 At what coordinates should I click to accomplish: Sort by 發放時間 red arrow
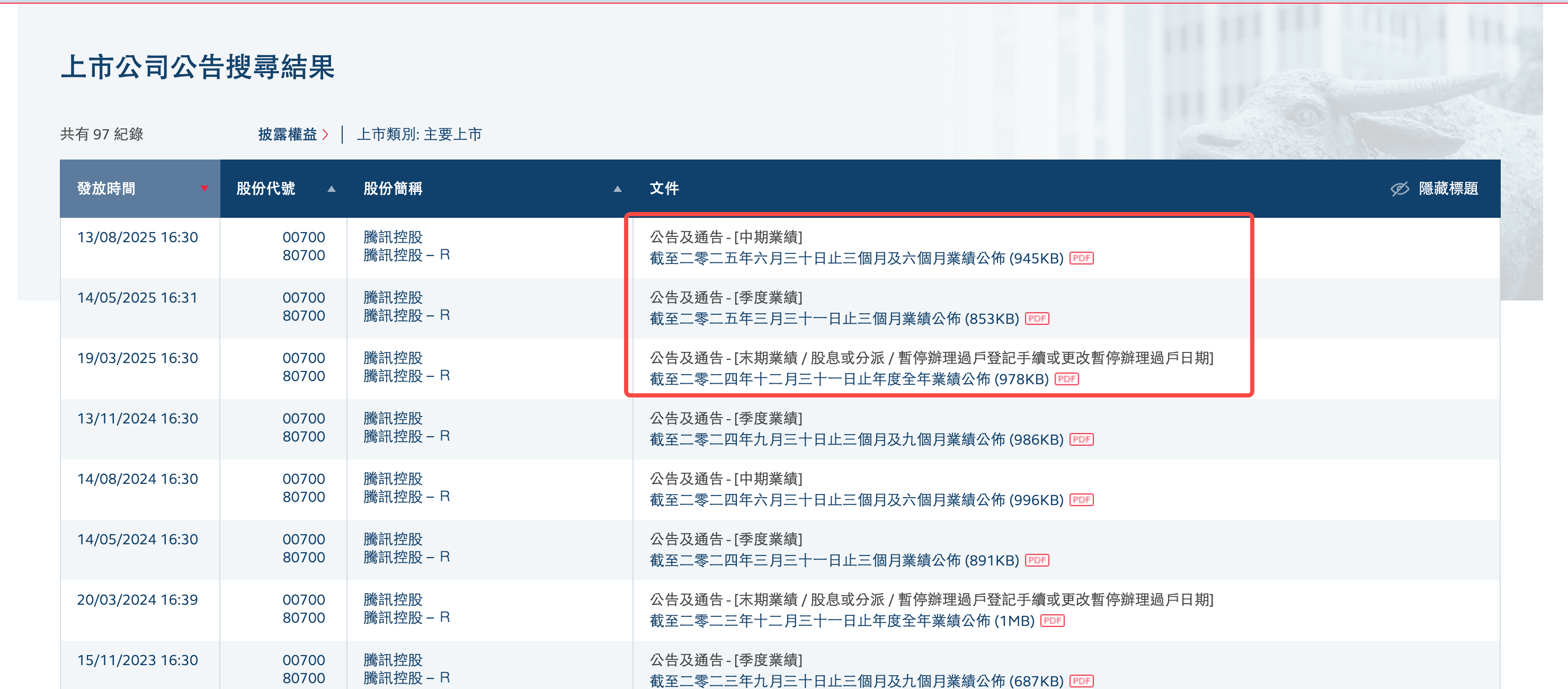(x=204, y=189)
